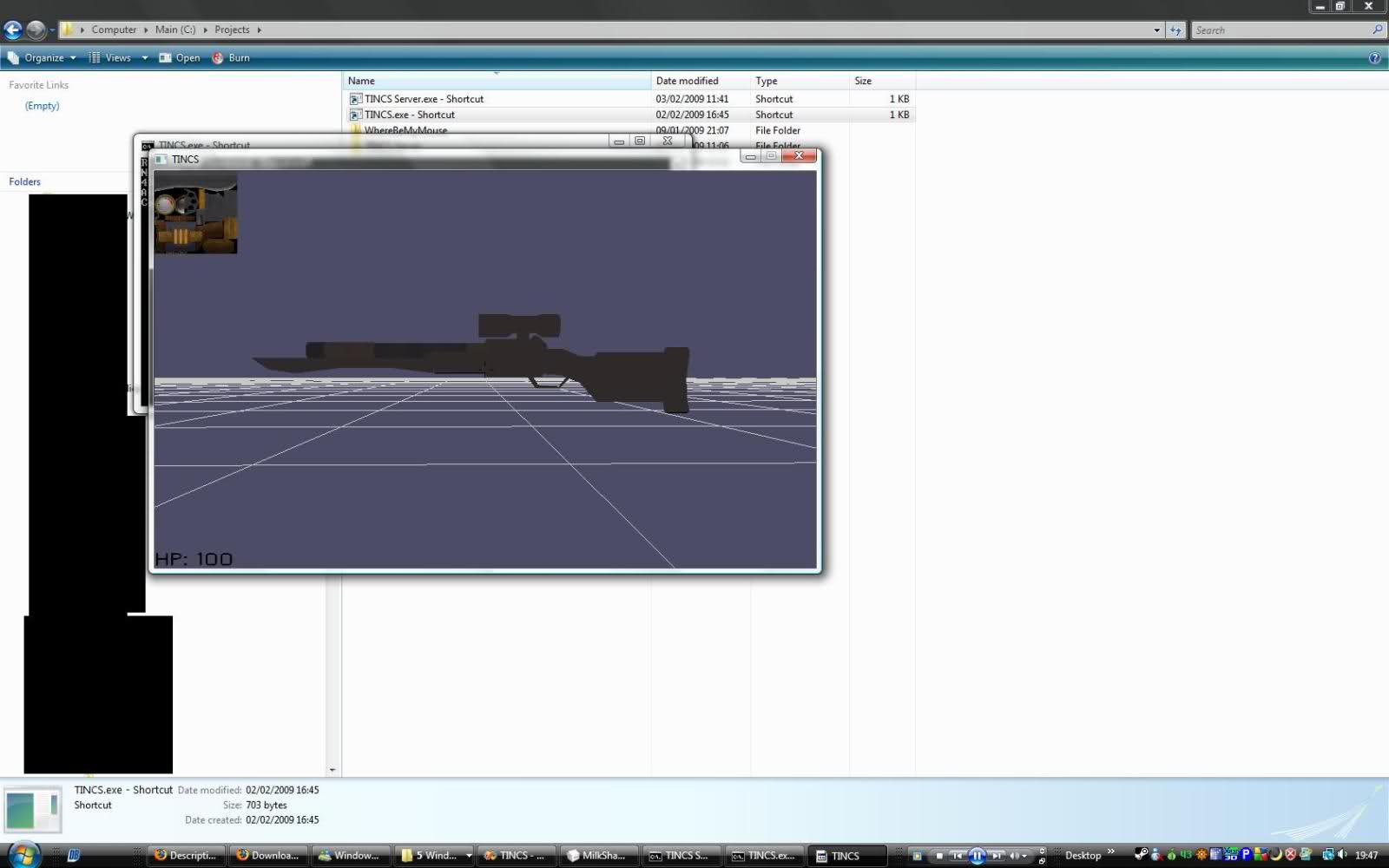Switch to the MilkShape taskbar window
The width and height of the screenshot is (1389, 868).
click(598, 856)
